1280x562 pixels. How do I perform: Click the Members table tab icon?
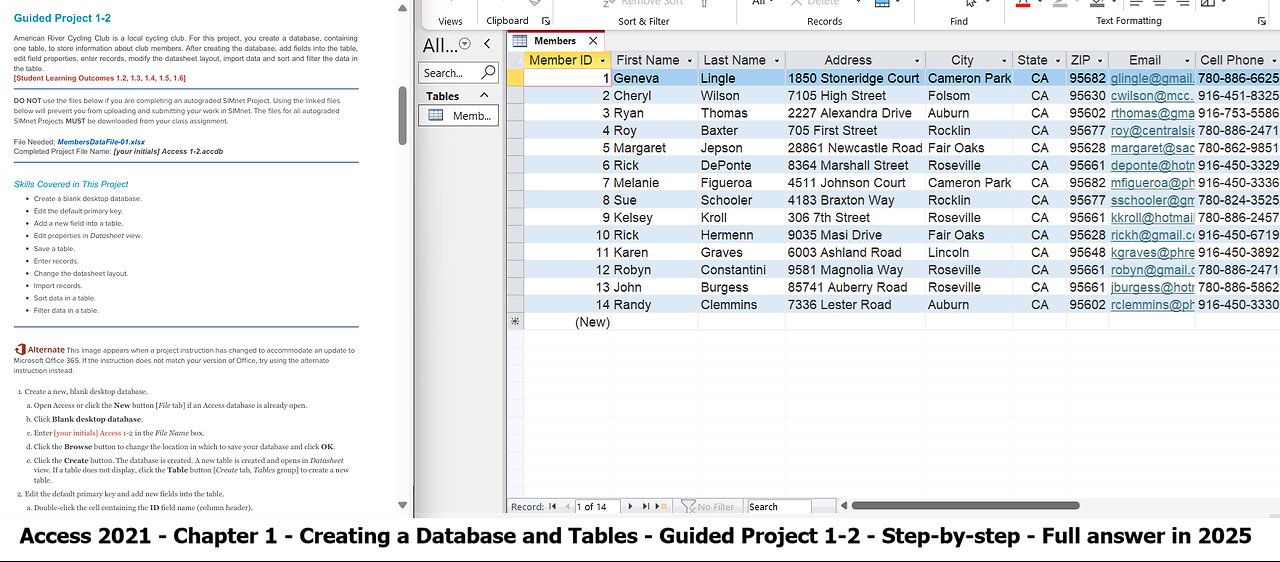[520, 41]
